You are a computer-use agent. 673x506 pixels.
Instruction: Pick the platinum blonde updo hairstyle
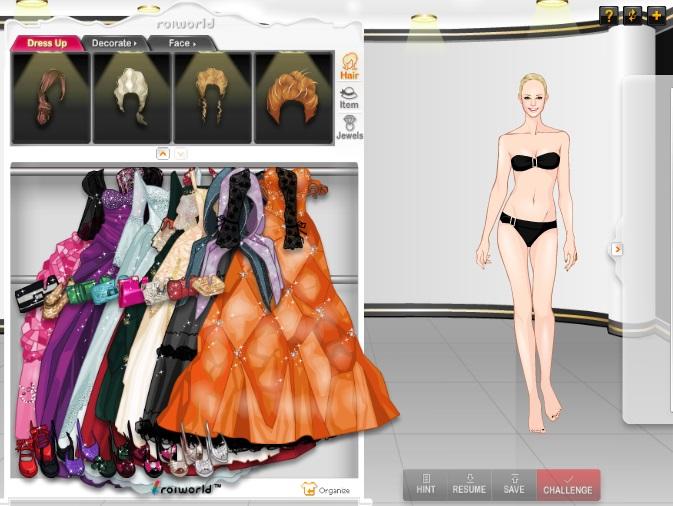click(x=131, y=99)
